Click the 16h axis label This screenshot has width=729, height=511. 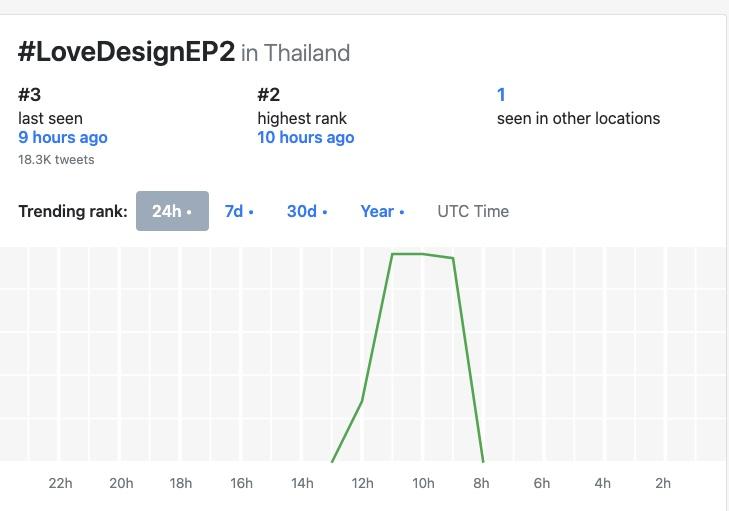(x=241, y=483)
